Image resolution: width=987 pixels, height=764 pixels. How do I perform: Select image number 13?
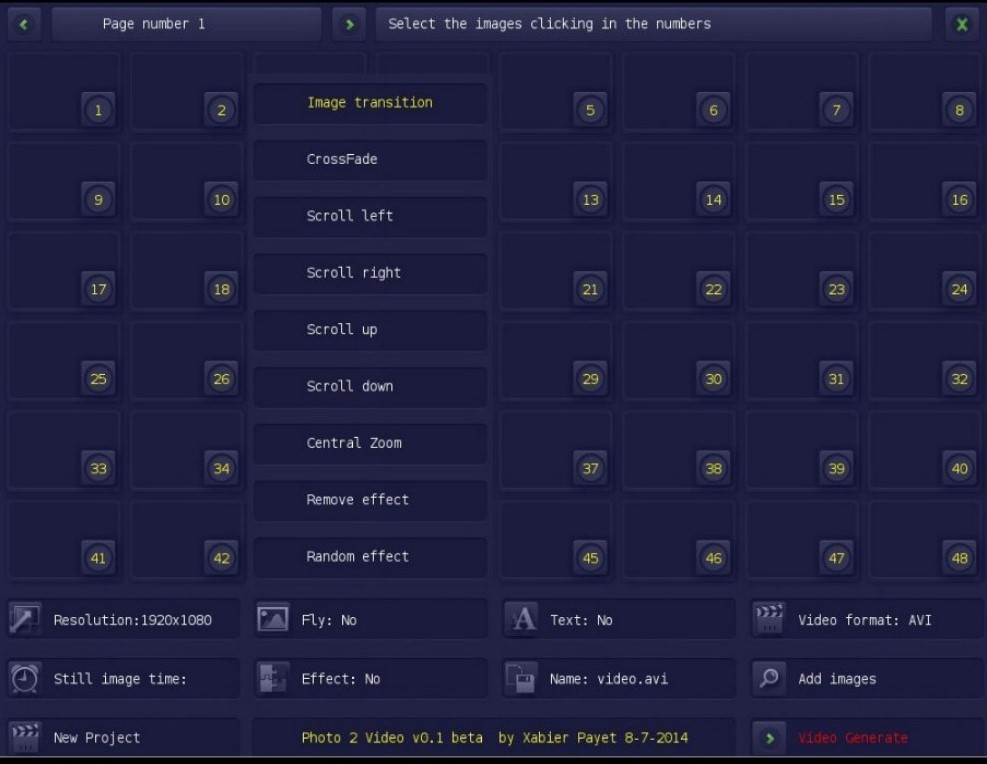(x=590, y=200)
